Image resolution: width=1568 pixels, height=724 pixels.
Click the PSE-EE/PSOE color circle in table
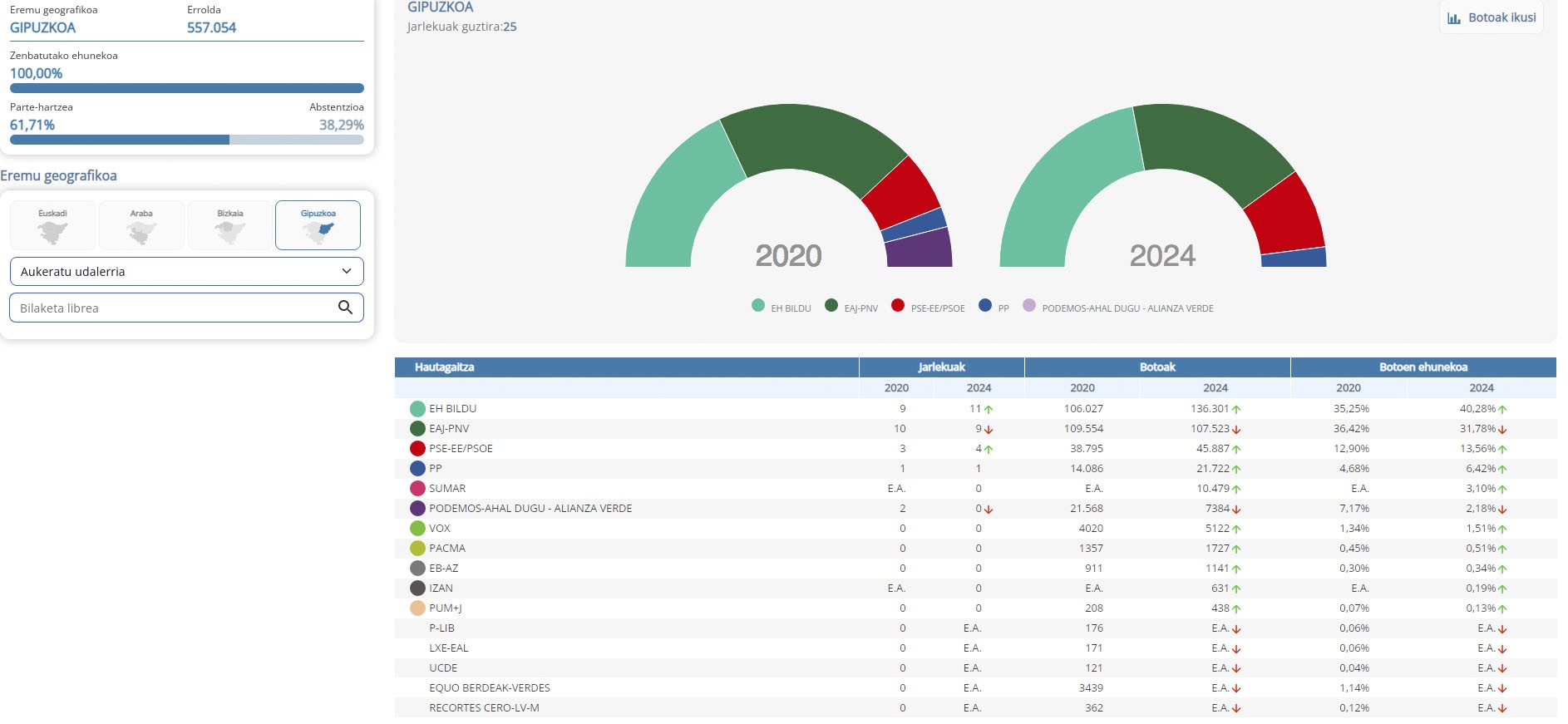[x=418, y=449]
